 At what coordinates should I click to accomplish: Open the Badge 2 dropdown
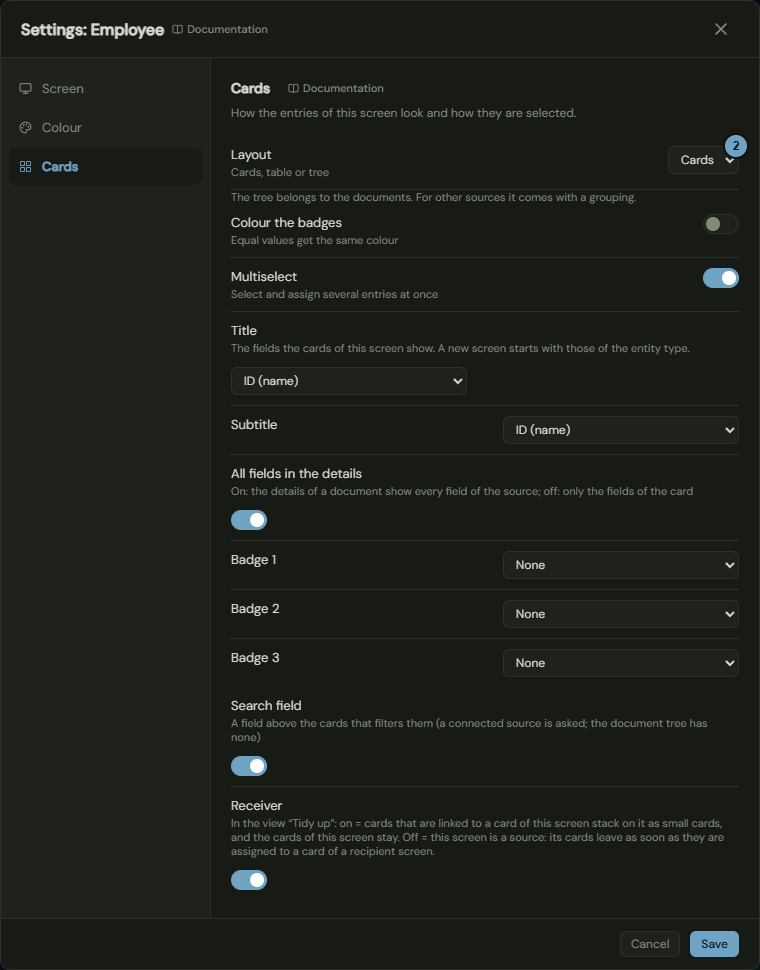click(621, 614)
